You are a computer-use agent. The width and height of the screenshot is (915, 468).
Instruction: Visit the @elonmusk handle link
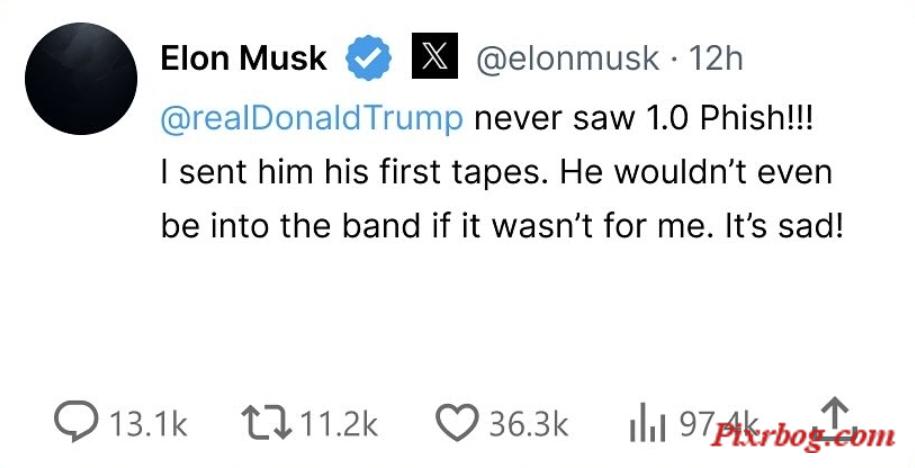click(x=568, y=58)
